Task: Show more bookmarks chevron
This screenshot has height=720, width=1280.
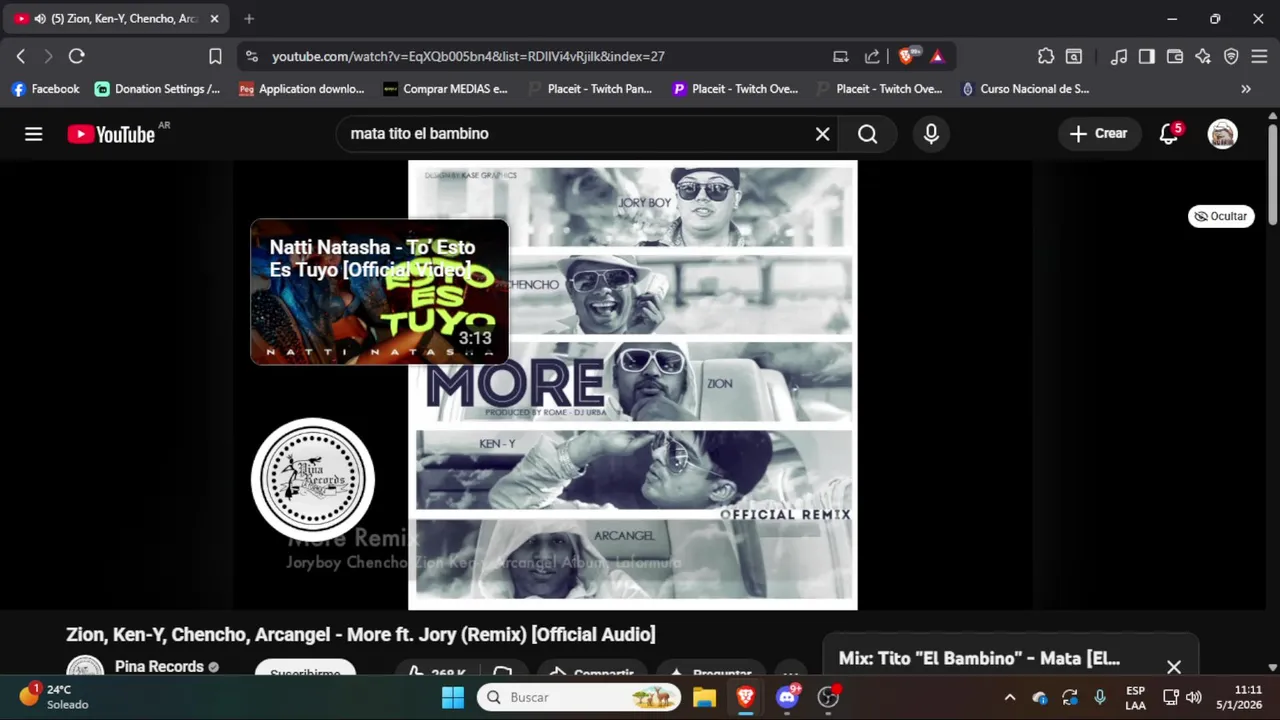Action: coord(1246,89)
